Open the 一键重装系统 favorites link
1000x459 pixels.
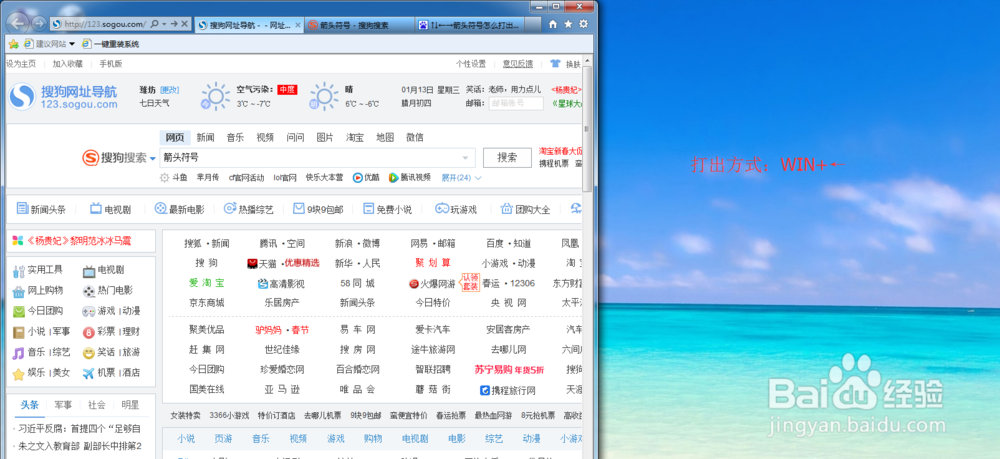tap(110, 45)
